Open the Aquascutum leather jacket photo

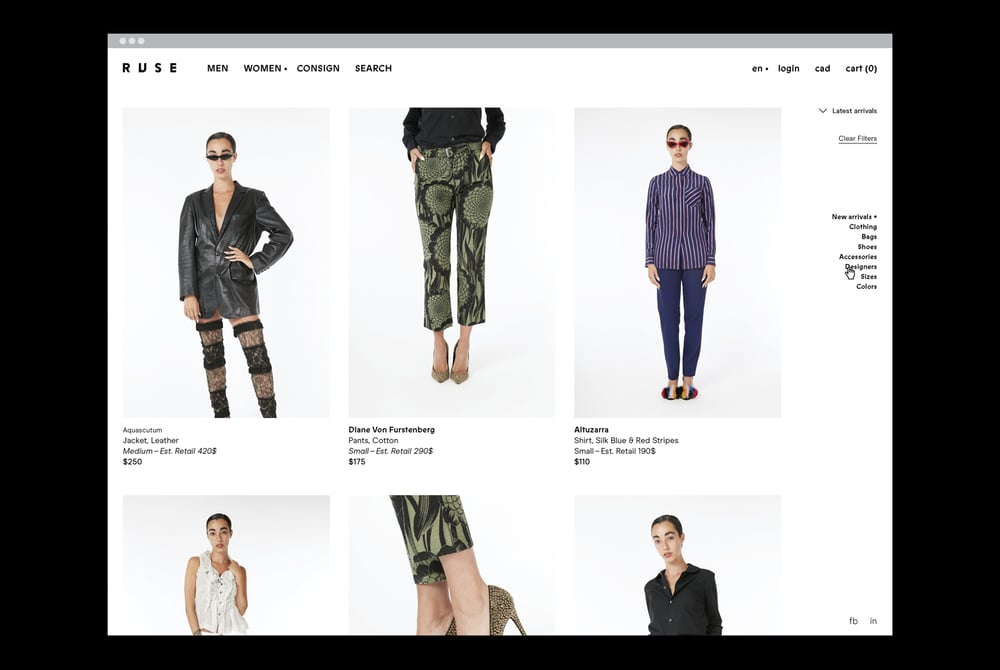coord(226,263)
